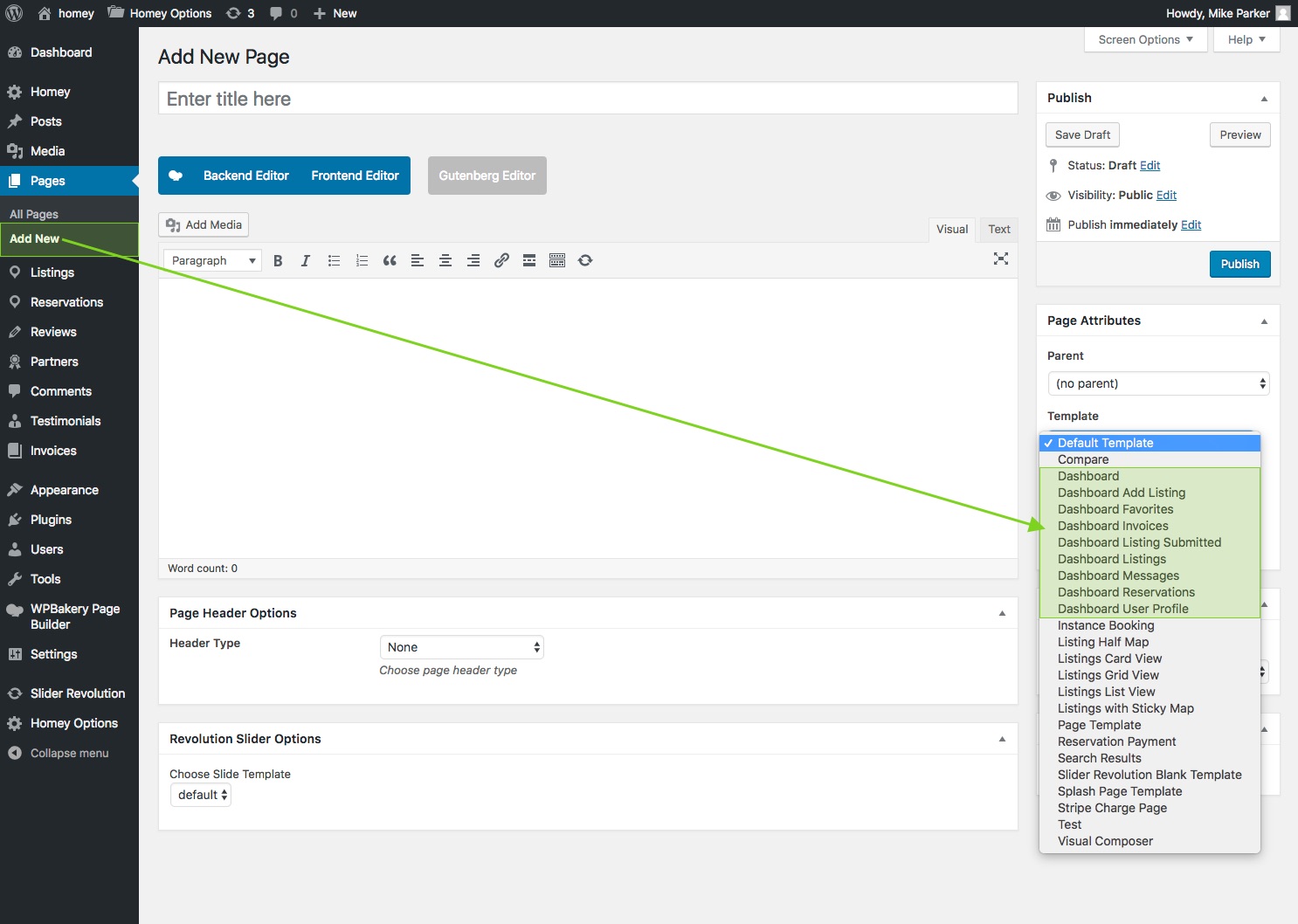Open Reviews in the sidebar
The image size is (1298, 924).
[x=69, y=332]
